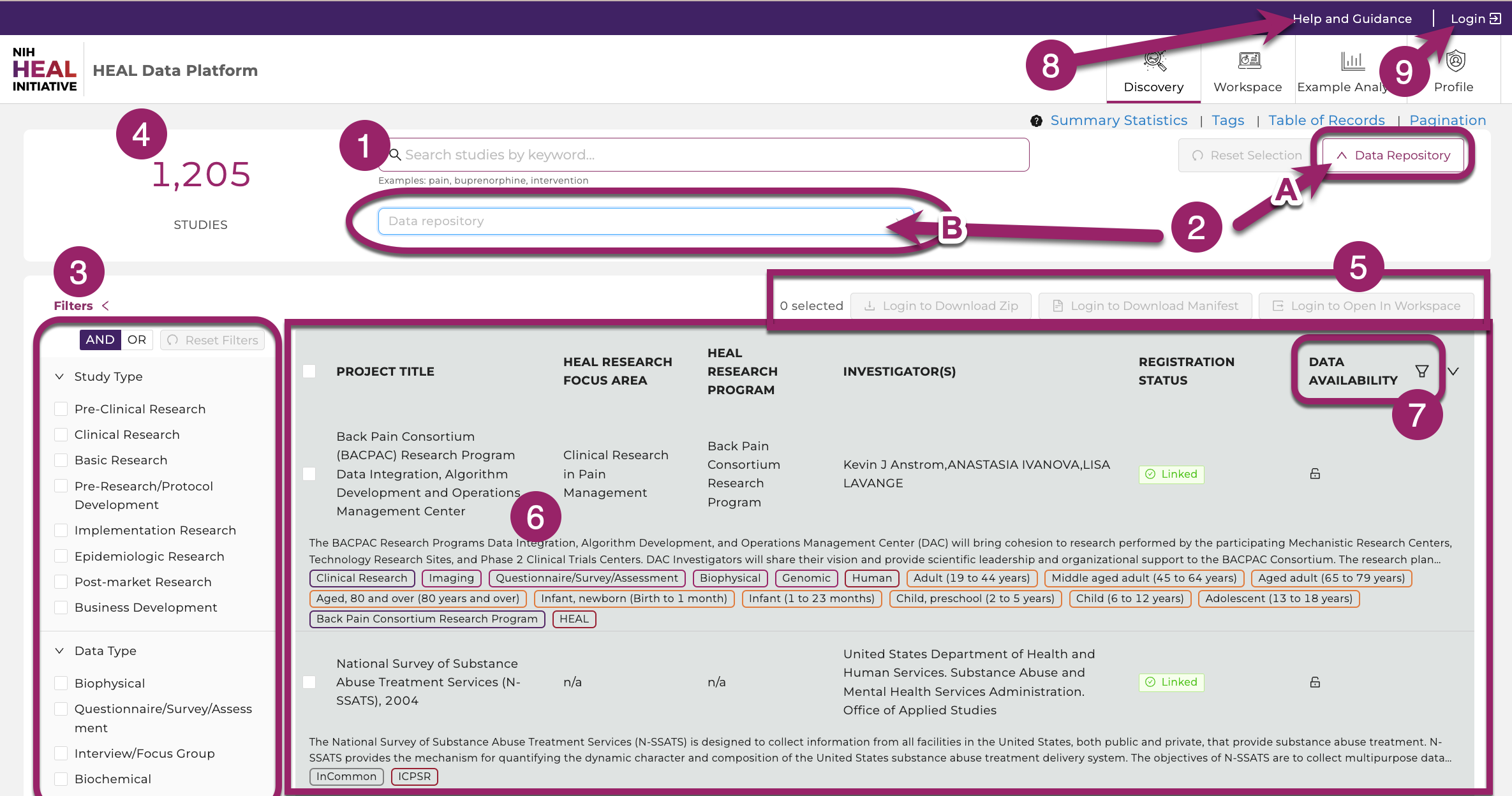Check the Post-market Research filter
Image resolution: width=1512 pixels, height=796 pixels.
tap(61, 582)
